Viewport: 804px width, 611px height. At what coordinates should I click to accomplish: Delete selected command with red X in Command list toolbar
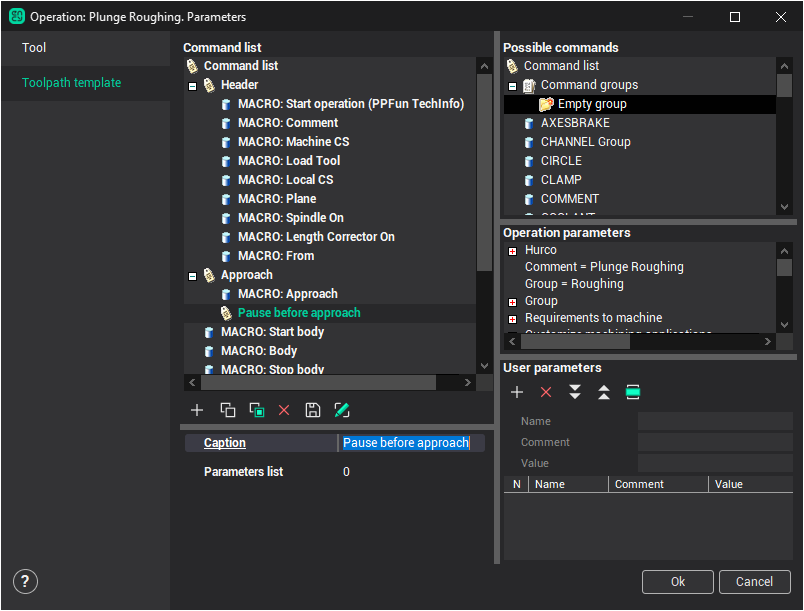tap(284, 410)
